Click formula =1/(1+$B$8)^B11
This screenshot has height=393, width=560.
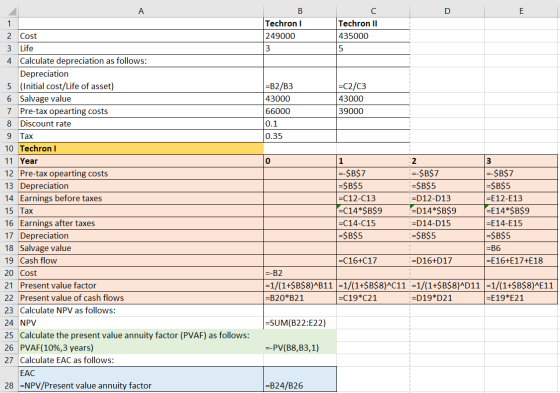300,285
